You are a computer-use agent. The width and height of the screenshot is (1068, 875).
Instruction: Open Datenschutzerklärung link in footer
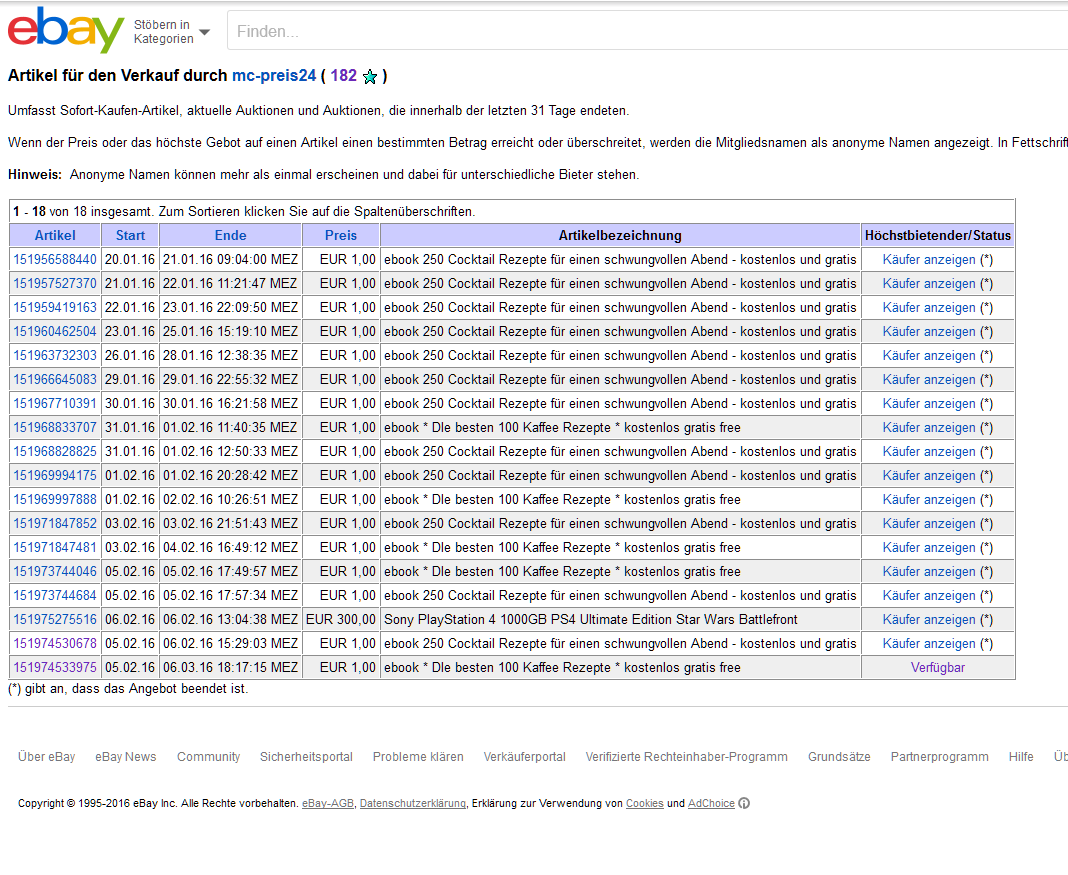pyautogui.click(x=412, y=804)
